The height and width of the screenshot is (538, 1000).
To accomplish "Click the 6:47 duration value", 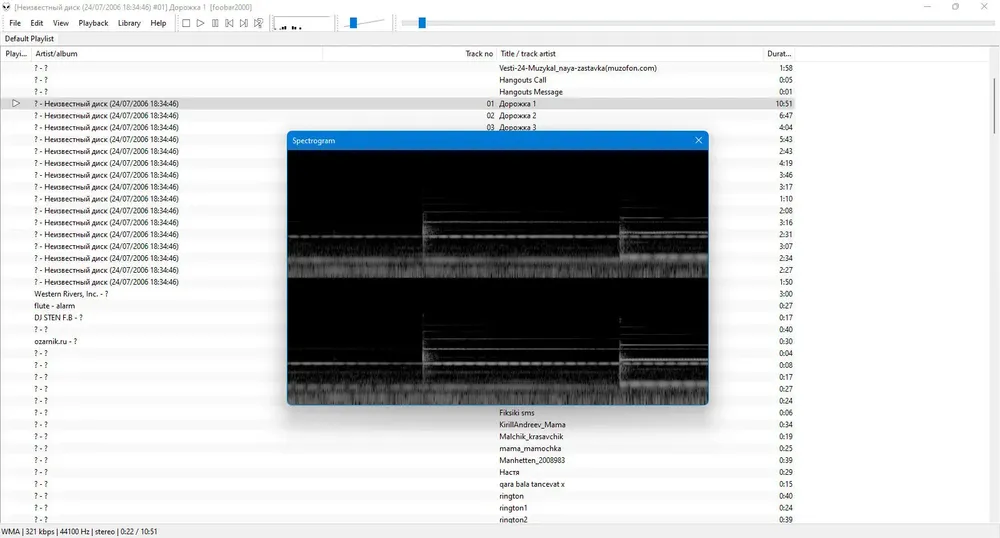I will pyautogui.click(x=786, y=115).
